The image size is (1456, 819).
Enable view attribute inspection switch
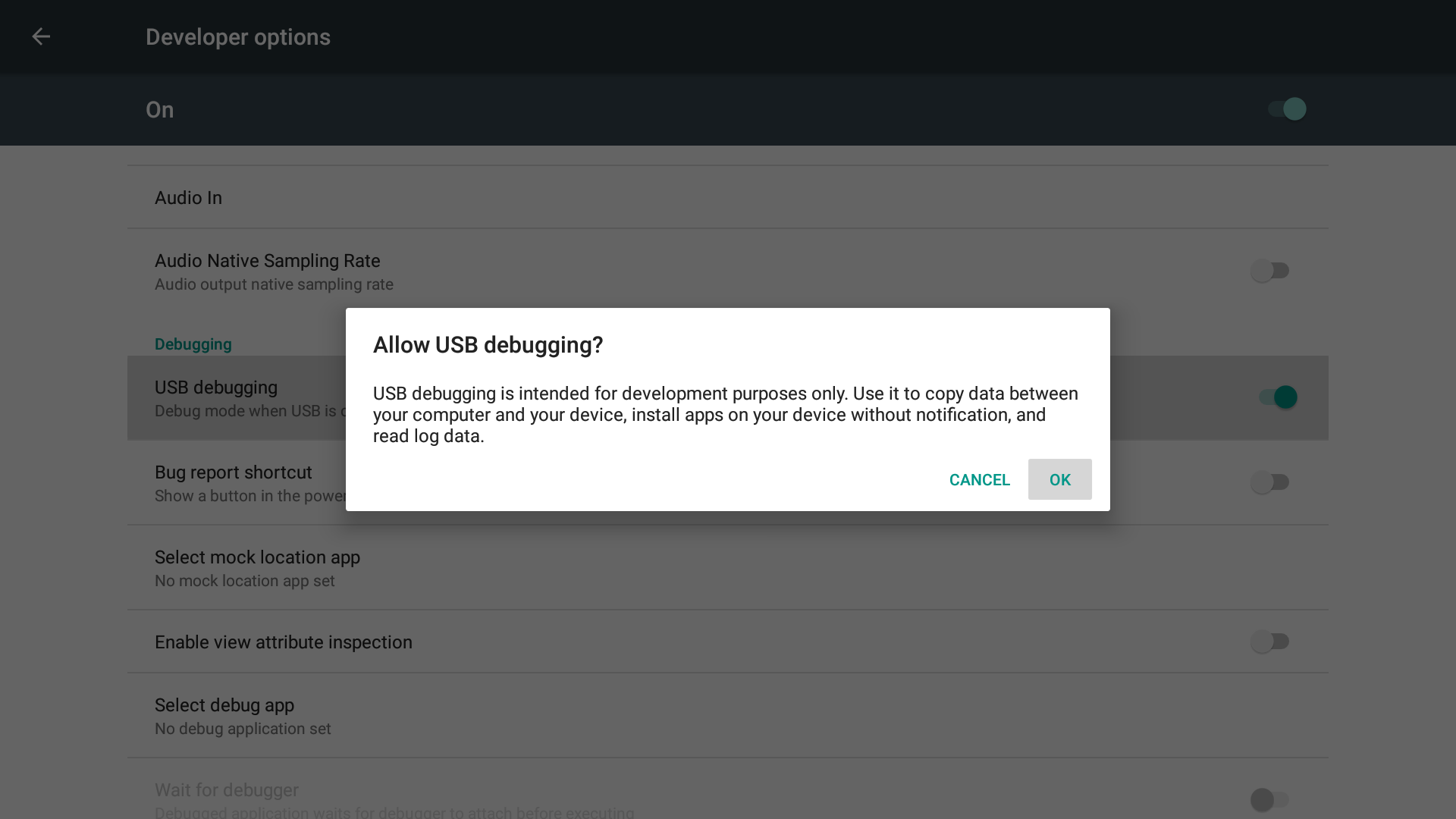click(x=1270, y=642)
